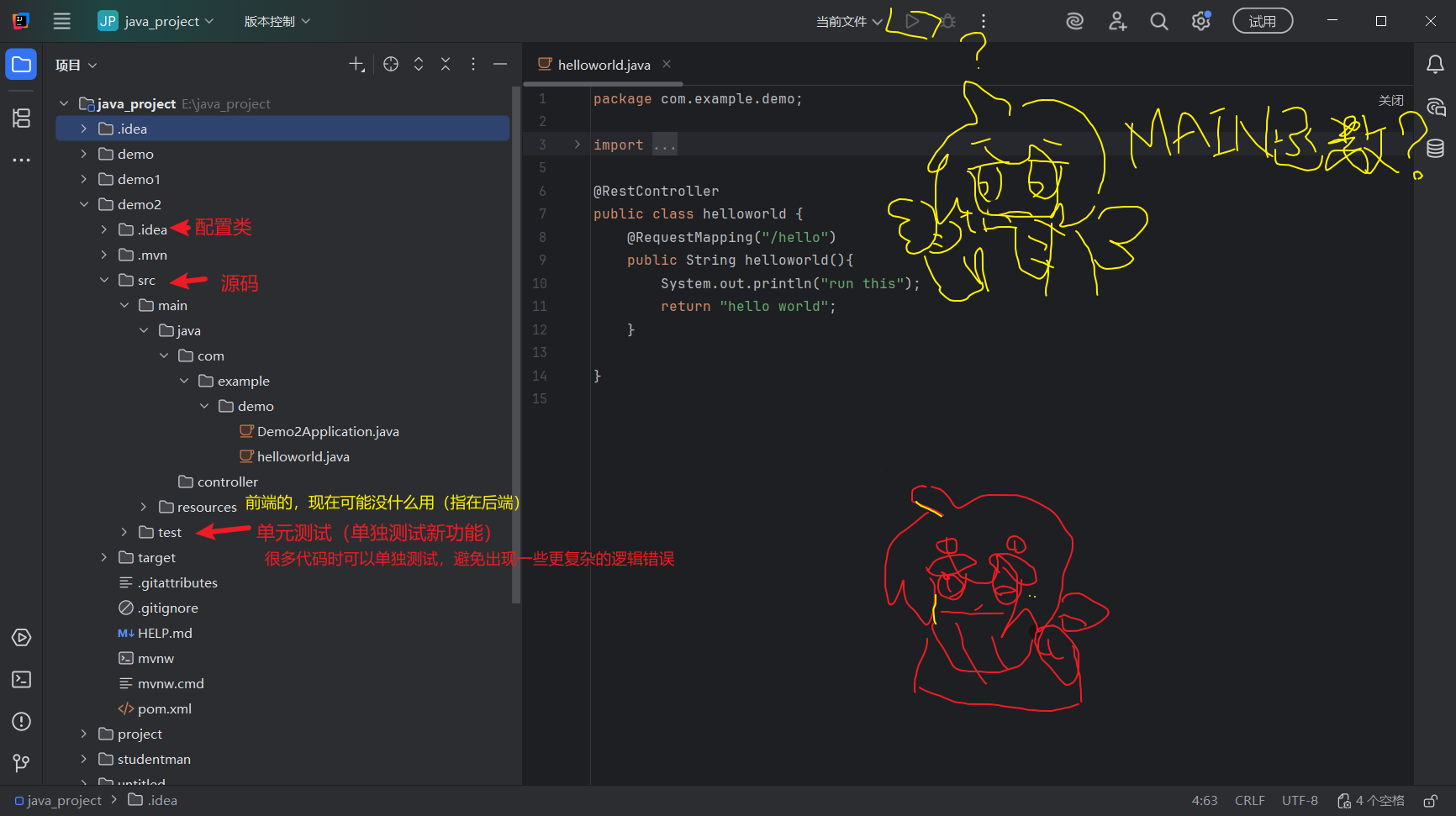
Task: Open the Database tool window
Action: click(x=1435, y=149)
